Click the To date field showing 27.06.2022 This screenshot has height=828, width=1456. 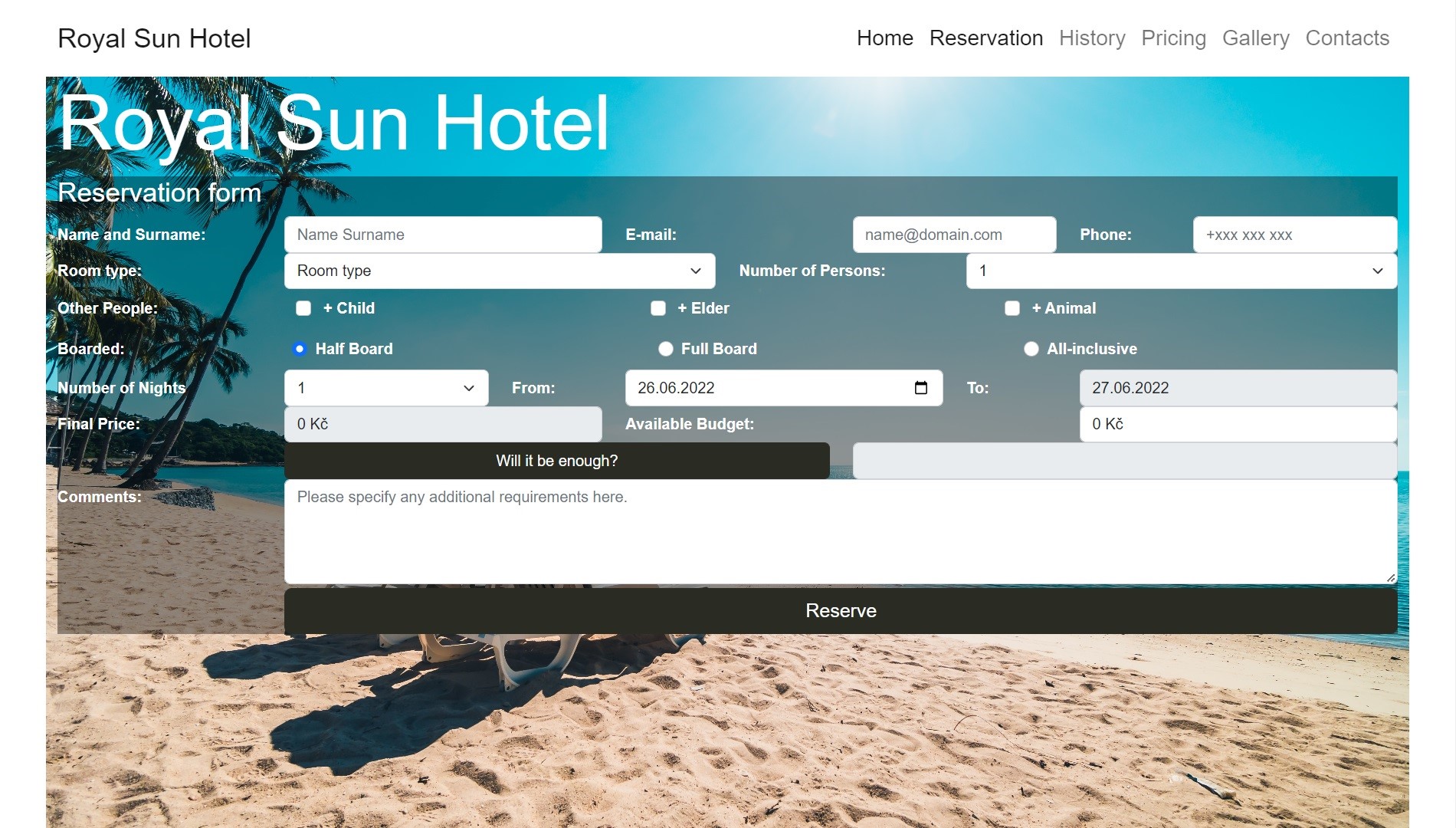pos(1238,388)
